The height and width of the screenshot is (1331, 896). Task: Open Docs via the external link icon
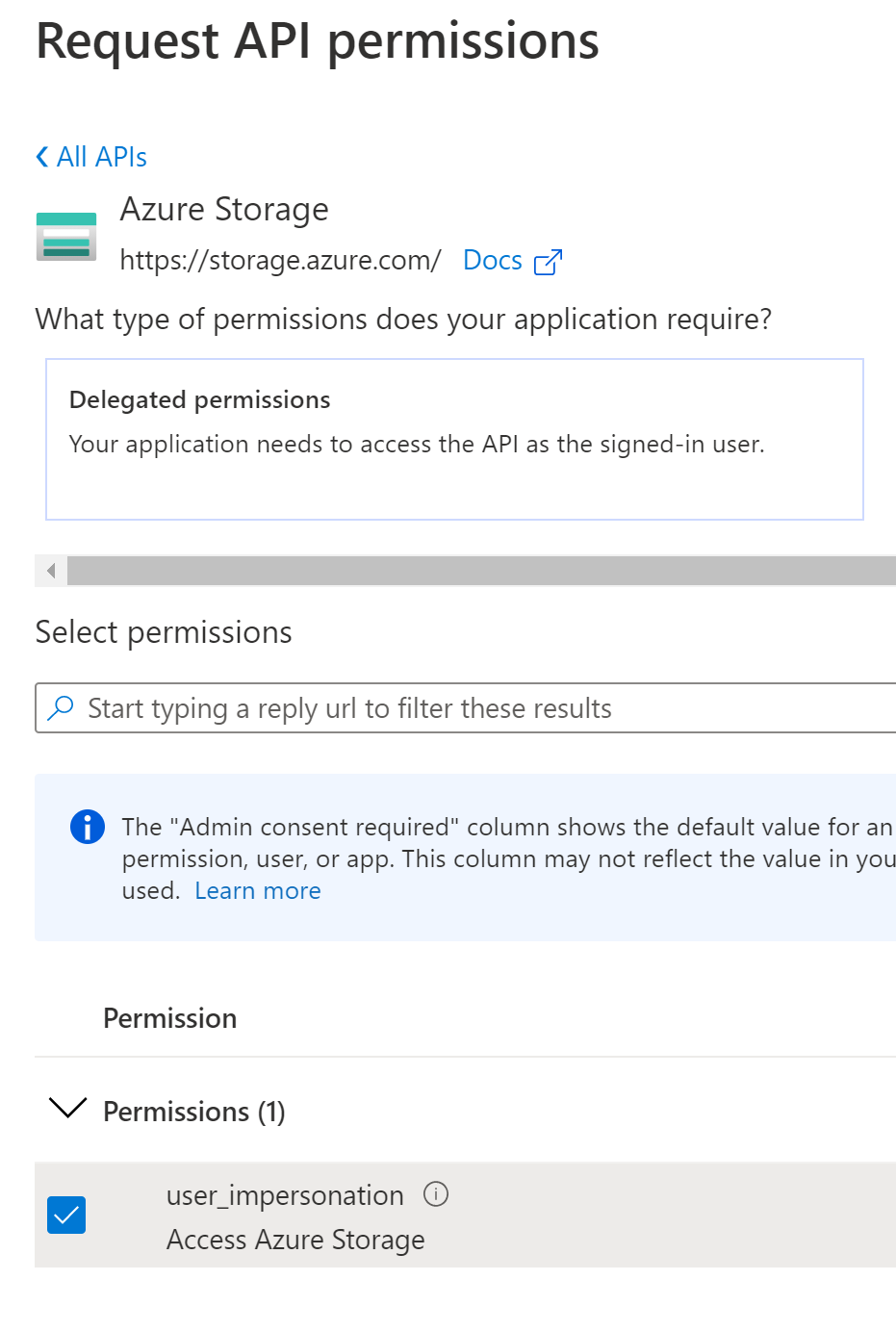click(548, 261)
